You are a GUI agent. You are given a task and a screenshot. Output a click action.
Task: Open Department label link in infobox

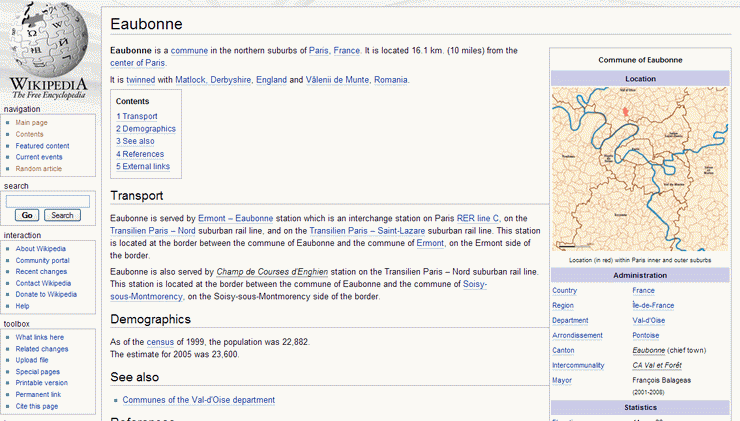(x=570, y=320)
